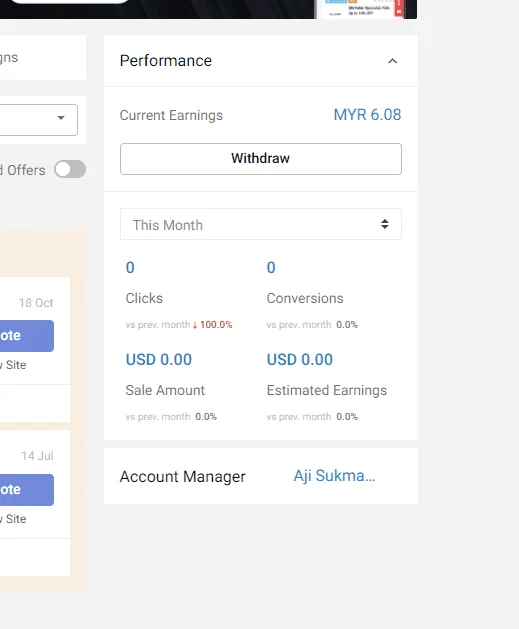Click the Site link under the 18 Oct card
519x629 pixels.
[x=13, y=365]
